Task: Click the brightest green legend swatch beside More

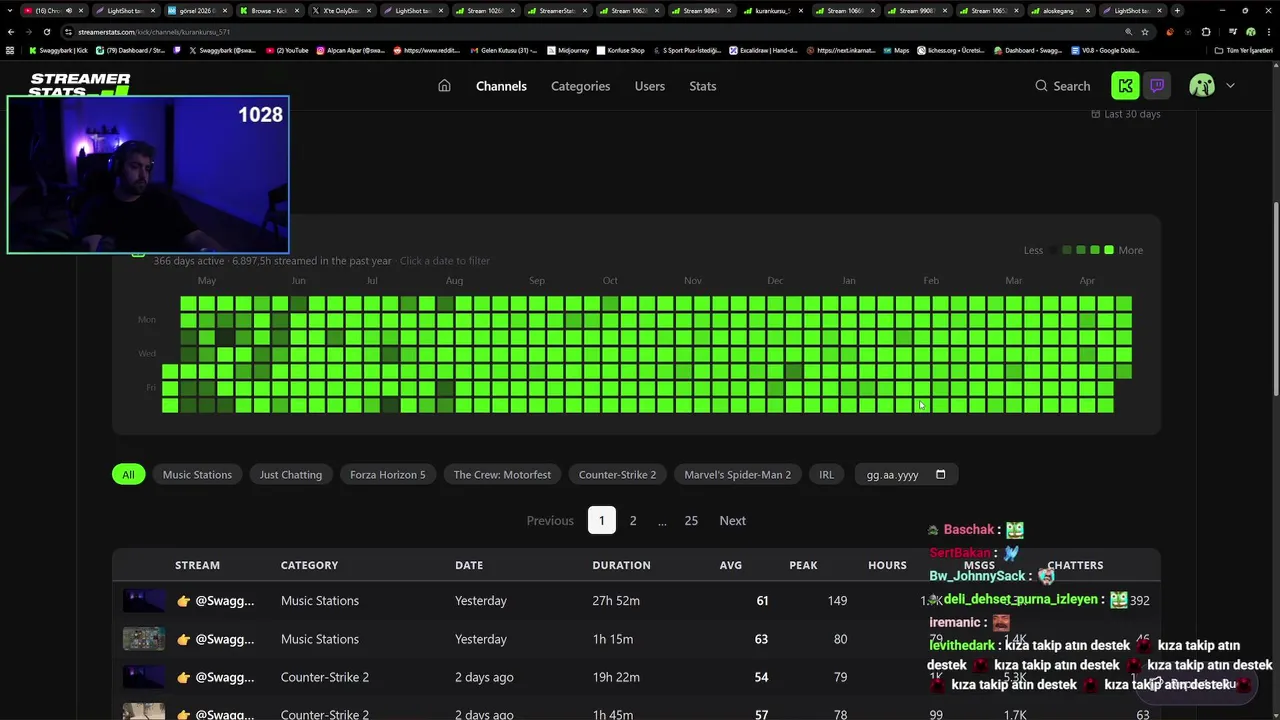Action: (1108, 250)
